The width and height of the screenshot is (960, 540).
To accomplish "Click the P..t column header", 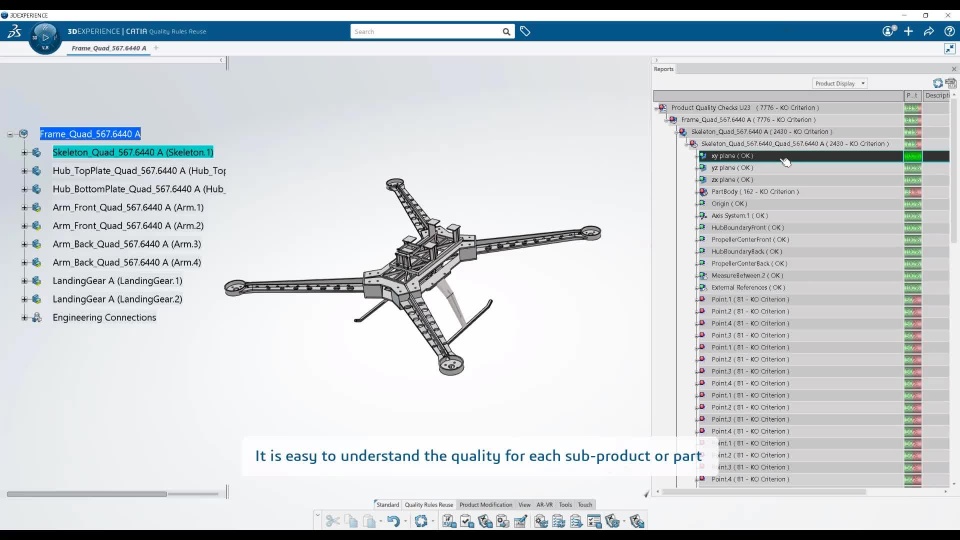I will (912, 96).
